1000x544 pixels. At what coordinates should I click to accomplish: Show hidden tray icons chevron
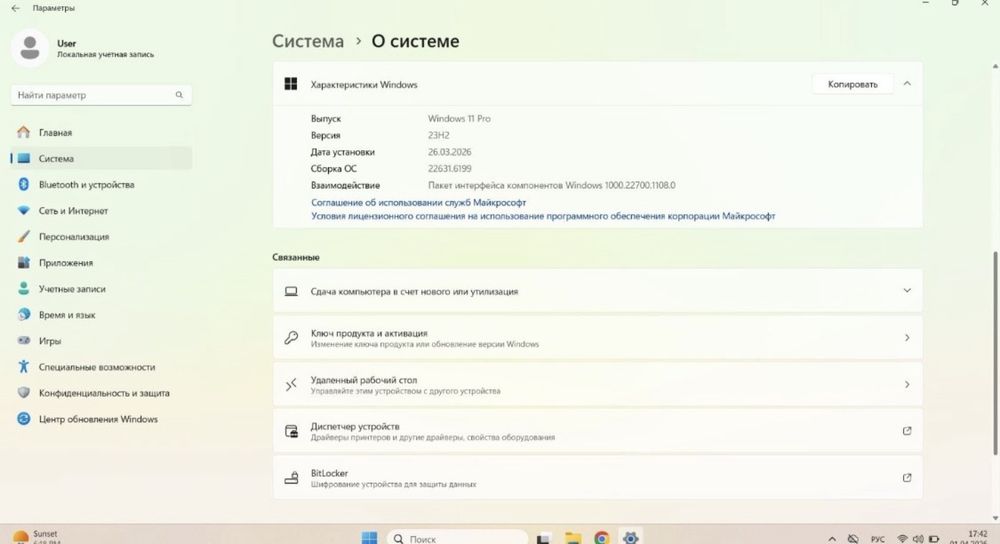(x=832, y=539)
